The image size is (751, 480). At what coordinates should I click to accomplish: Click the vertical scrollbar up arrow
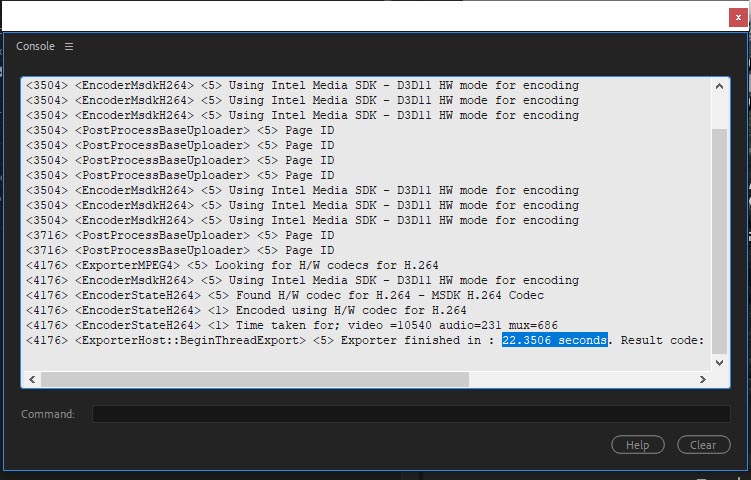point(720,87)
